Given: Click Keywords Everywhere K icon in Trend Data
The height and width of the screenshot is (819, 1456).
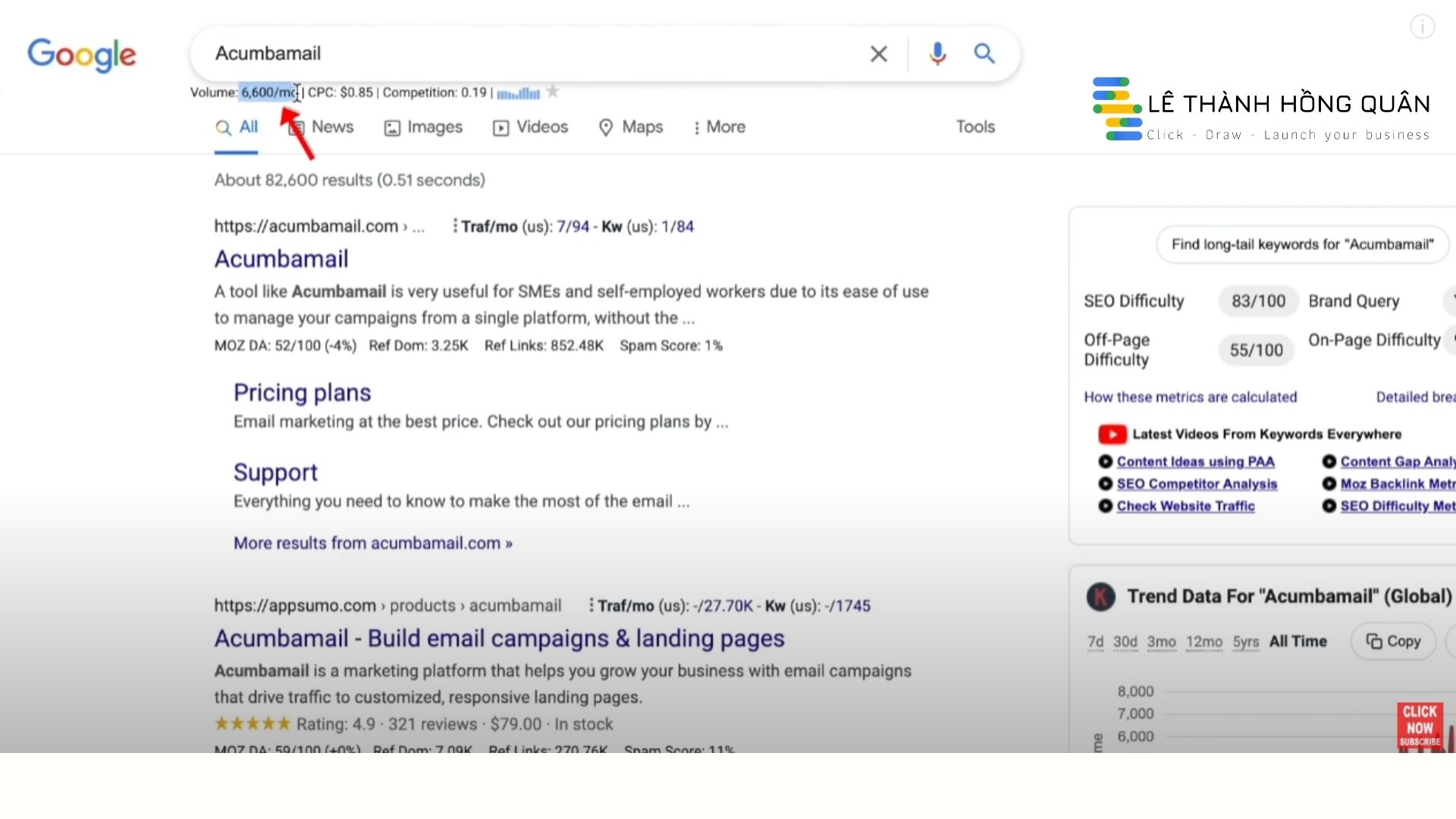Looking at the screenshot, I should point(1100,597).
